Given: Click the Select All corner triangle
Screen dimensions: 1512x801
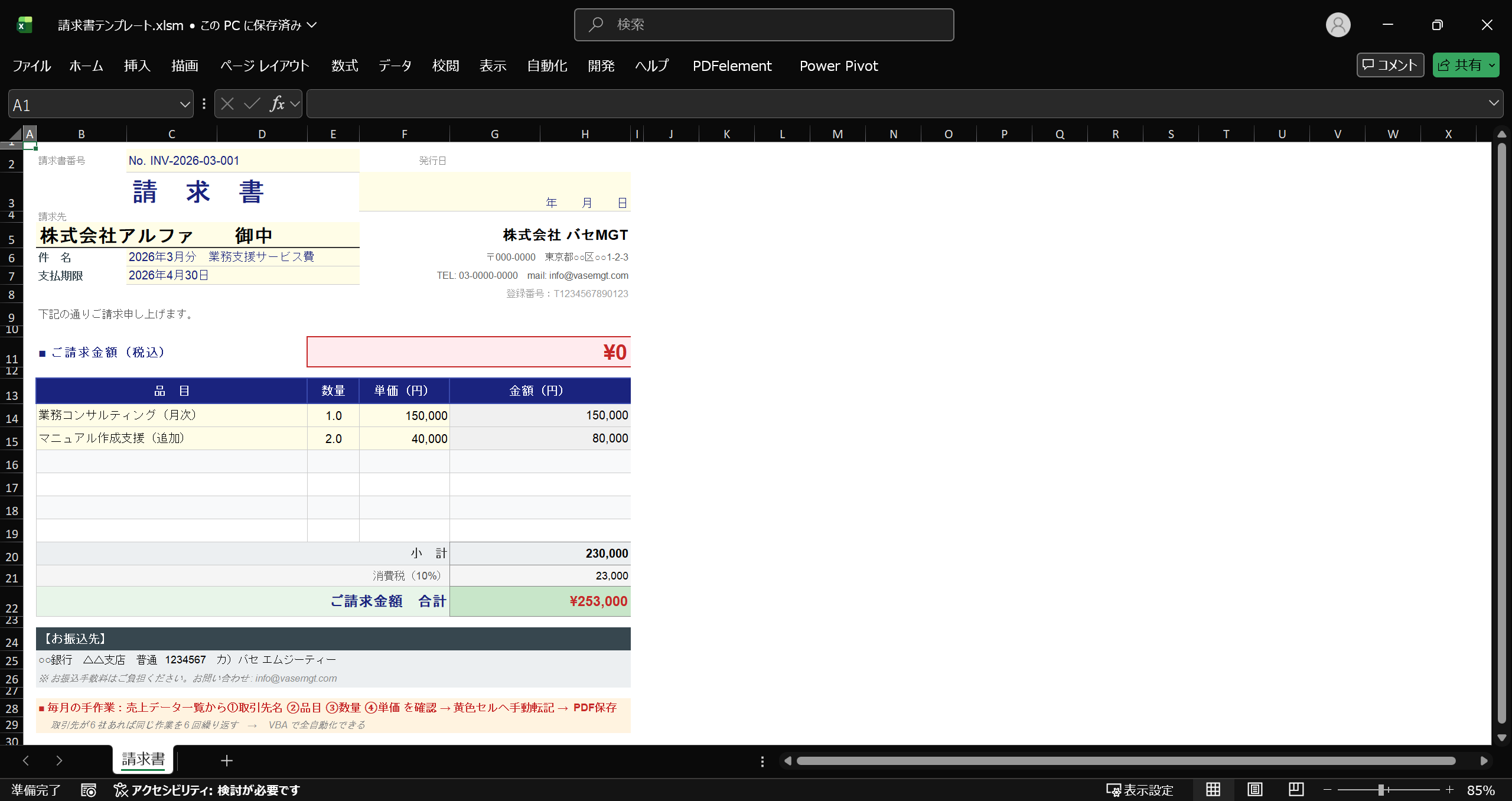Looking at the screenshot, I should point(15,134).
